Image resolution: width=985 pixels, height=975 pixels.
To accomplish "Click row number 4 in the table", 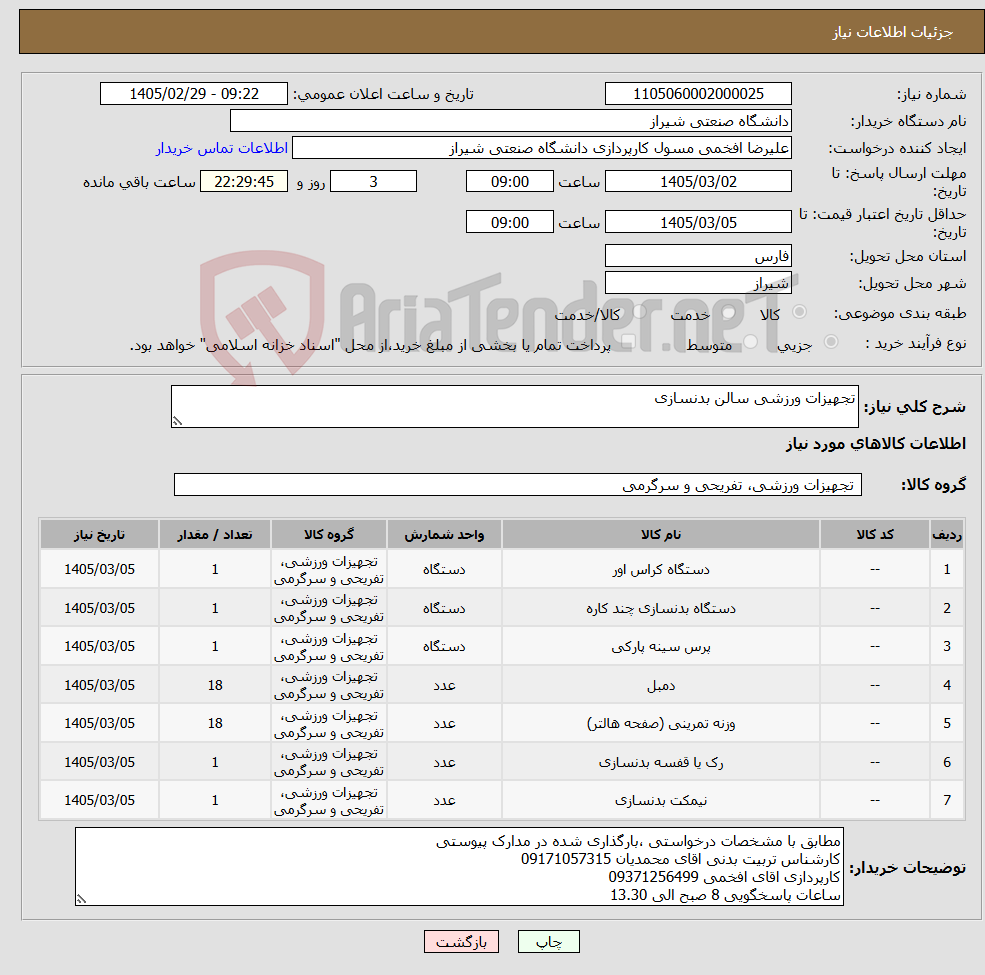I will (947, 685).
